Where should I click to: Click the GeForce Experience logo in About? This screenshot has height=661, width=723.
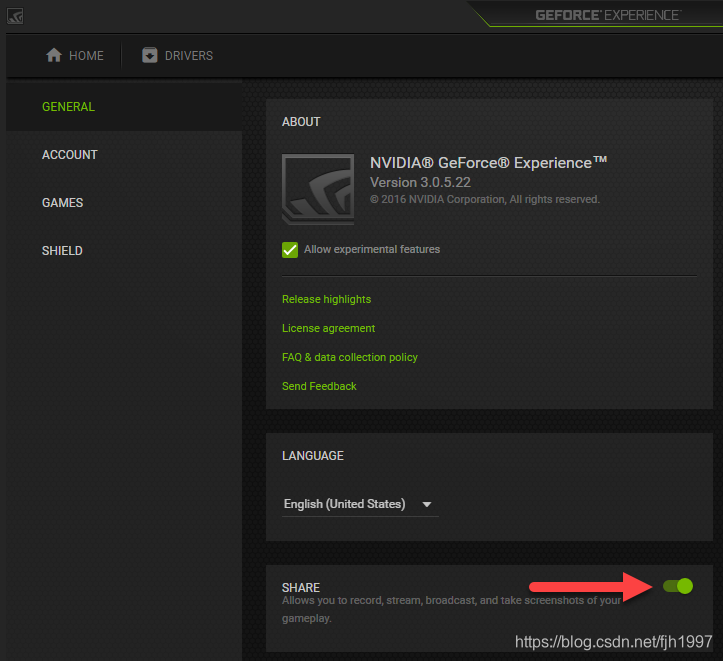tap(318, 189)
